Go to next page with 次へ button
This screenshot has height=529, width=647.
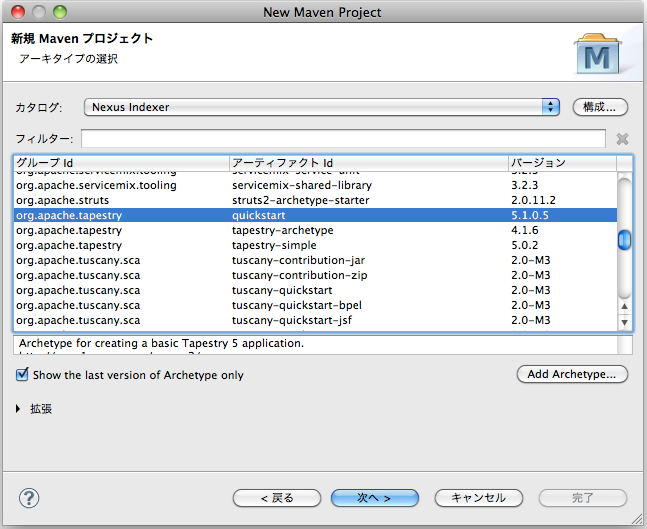click(374, 498)
